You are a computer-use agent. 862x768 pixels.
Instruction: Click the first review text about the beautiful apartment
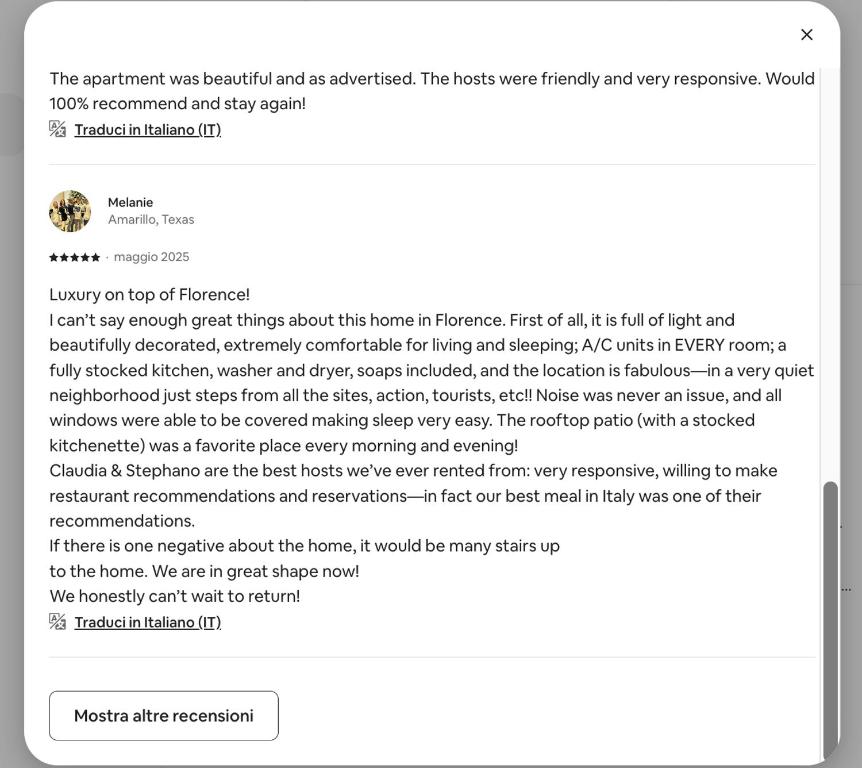pos(432,91)
